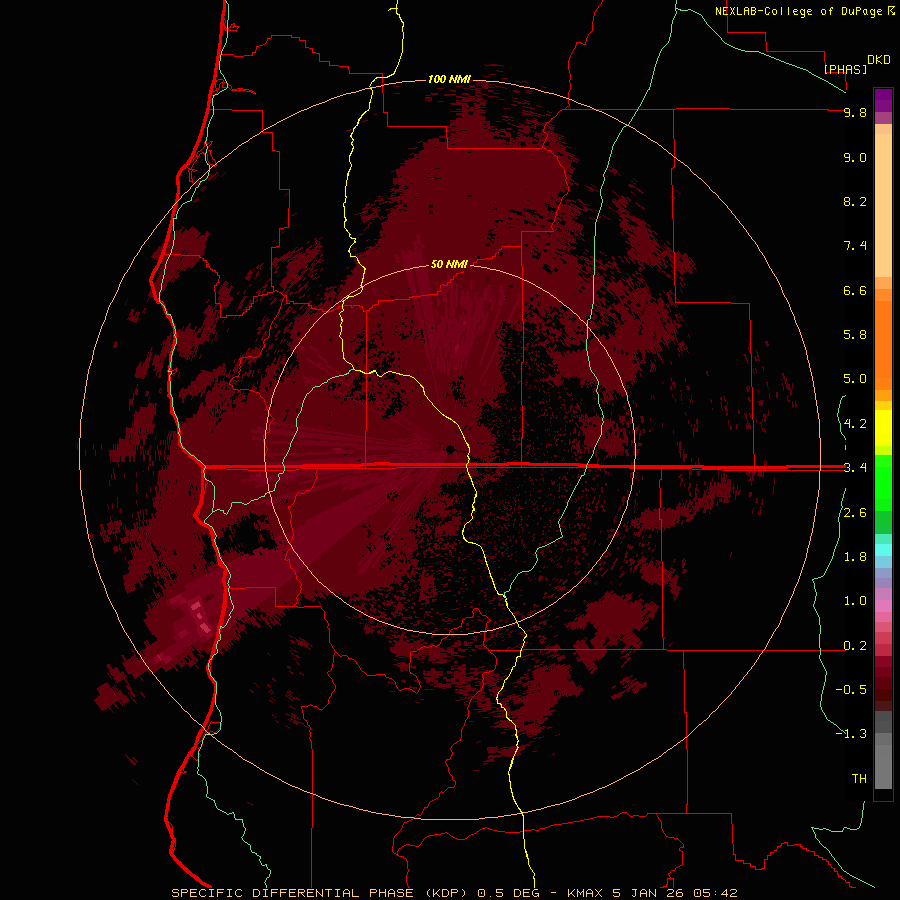Click the 05:42 timestamp
This screenshot has width=900, height=900.
point(715,893)
